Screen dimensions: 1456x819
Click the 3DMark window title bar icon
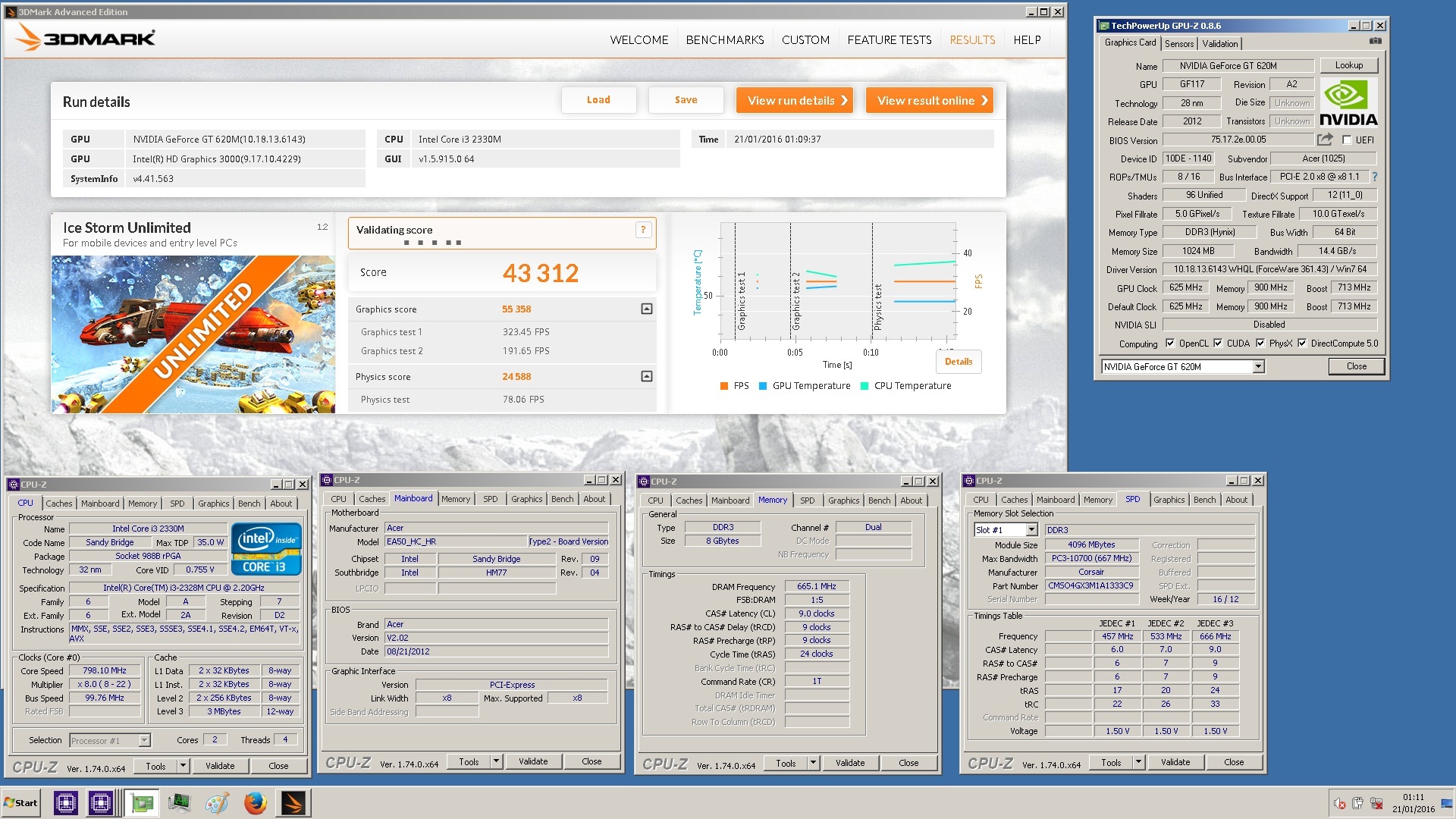click(11, 11)
